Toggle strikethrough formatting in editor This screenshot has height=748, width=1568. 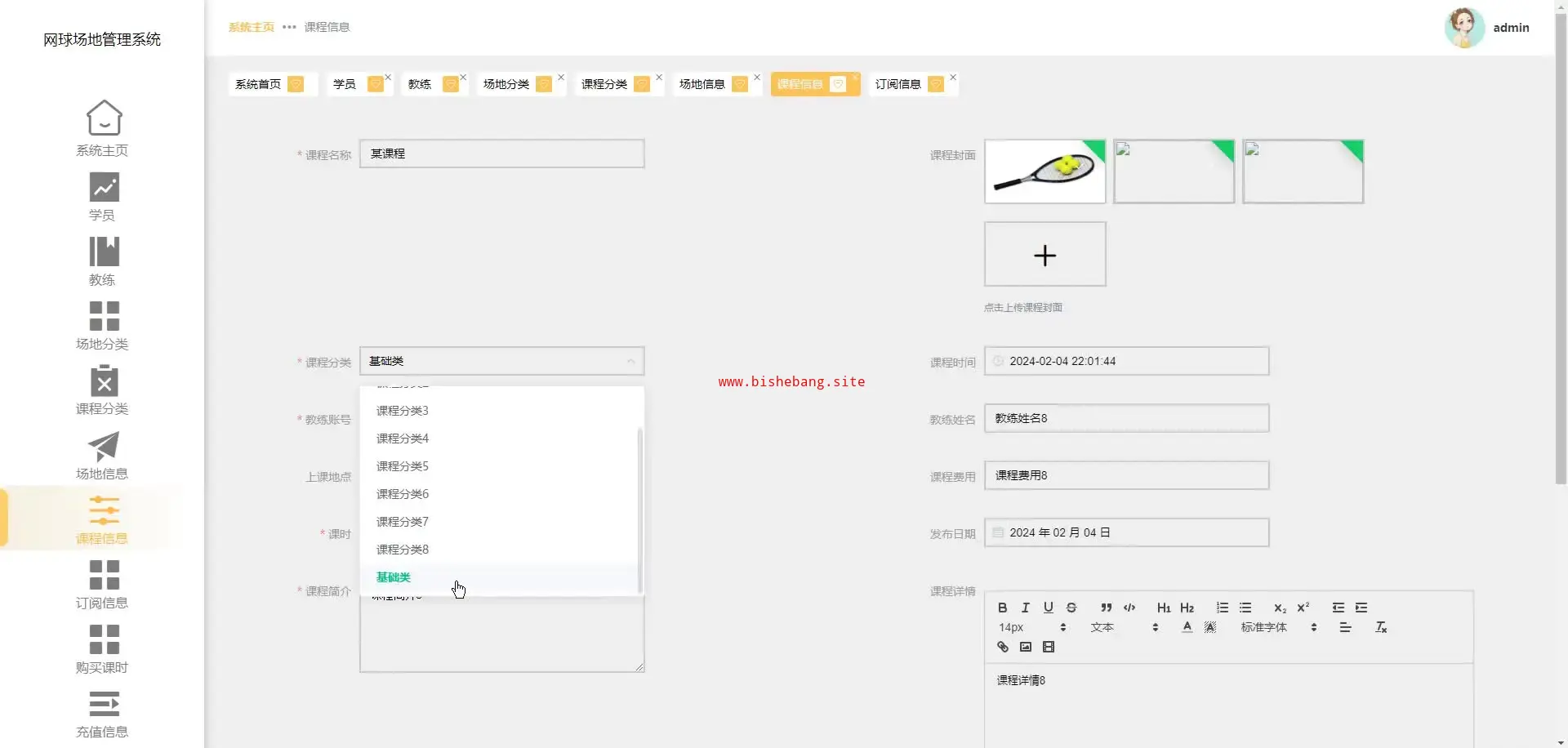point(1071,608)
